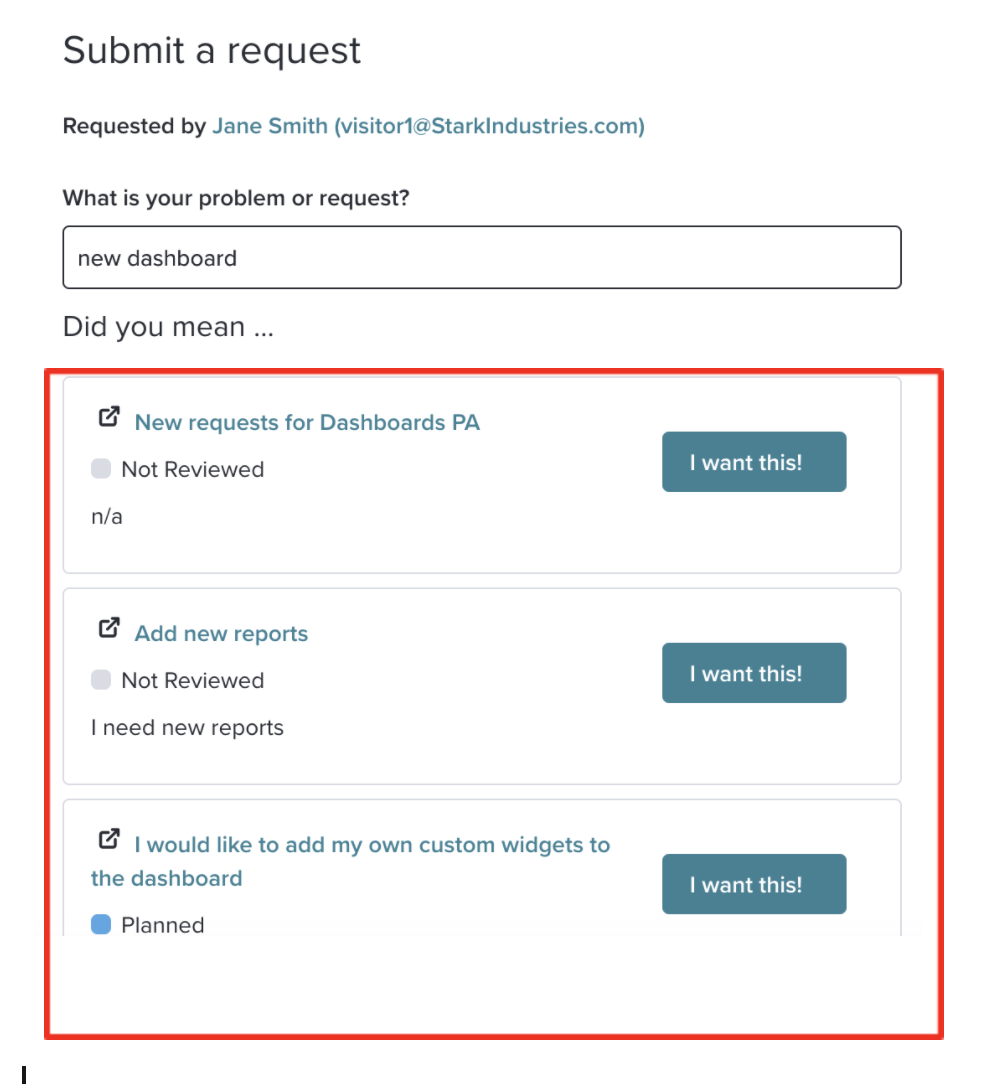1004x1084 pixels.
Task: Click the blue Planned status swatch
Action: pyautogui.click(x=101, y=924)
